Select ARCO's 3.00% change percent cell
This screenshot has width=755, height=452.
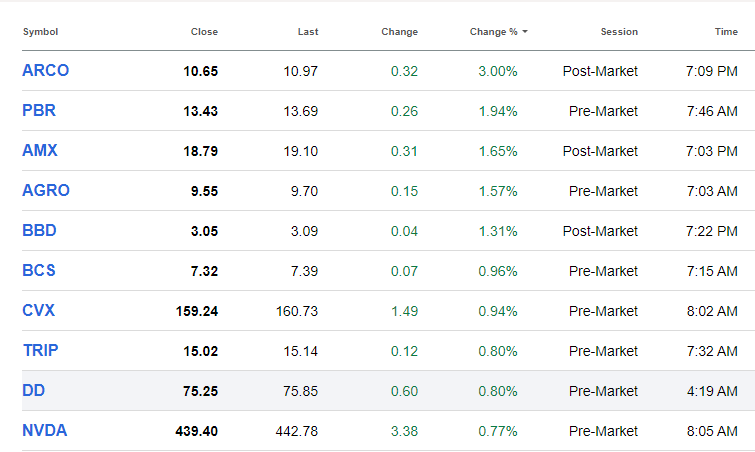(x=498, y=71)
